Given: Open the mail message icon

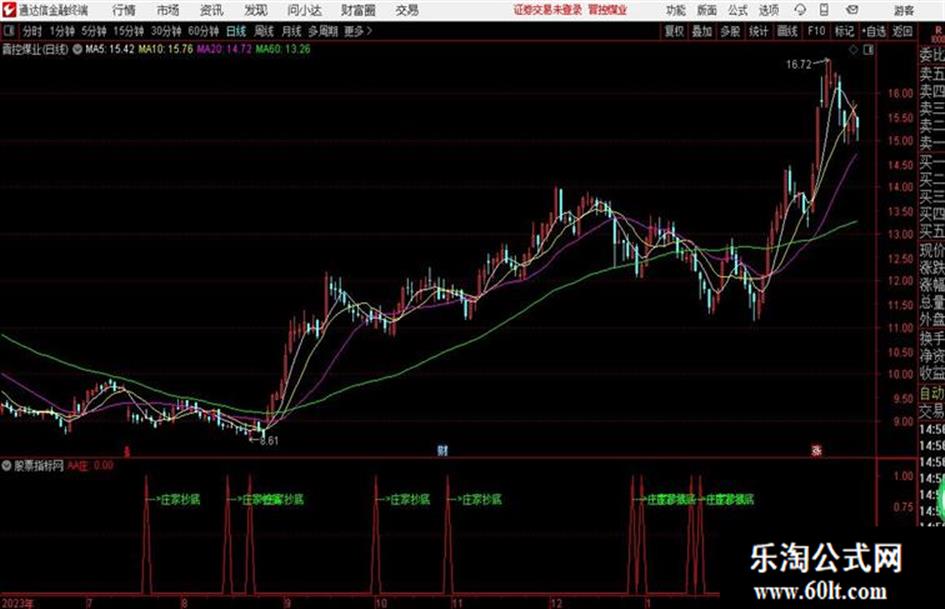Looking at the screenshot, I should [852, 10].
